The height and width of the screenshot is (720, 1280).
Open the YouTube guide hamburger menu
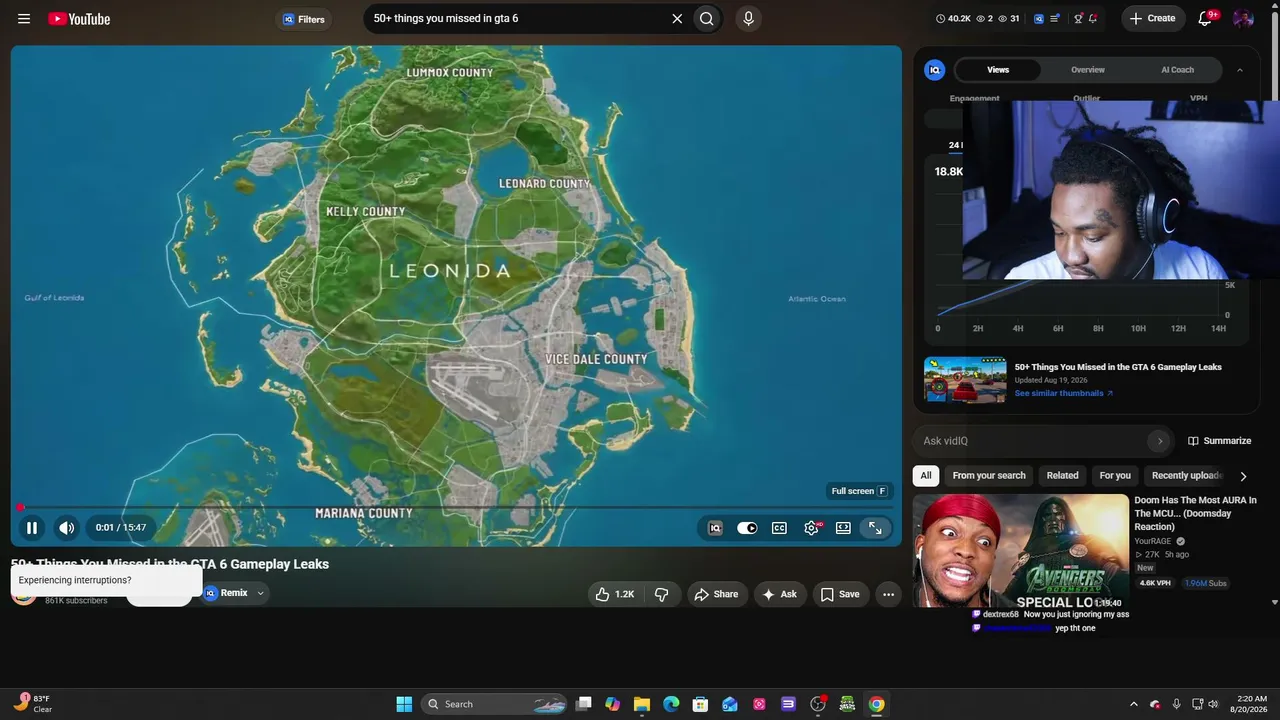pyautogui.click(x=24, y=19)
